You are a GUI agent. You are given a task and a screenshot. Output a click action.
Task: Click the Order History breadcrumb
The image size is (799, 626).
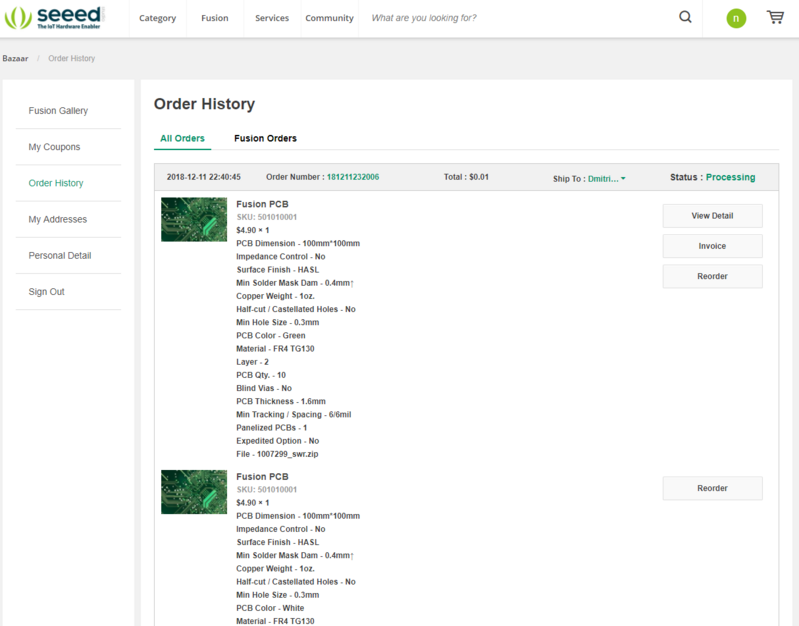tap(71, 58)
